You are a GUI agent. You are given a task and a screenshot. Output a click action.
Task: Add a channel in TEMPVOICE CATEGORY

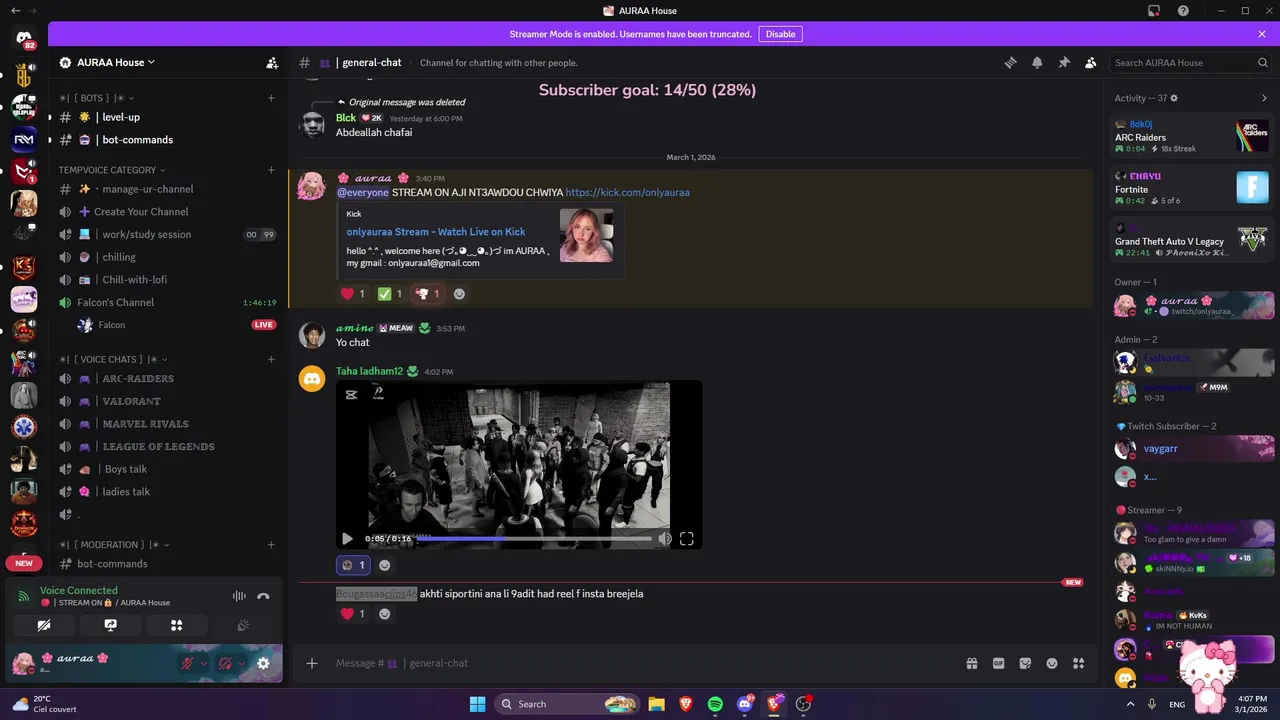click(271, 170)
